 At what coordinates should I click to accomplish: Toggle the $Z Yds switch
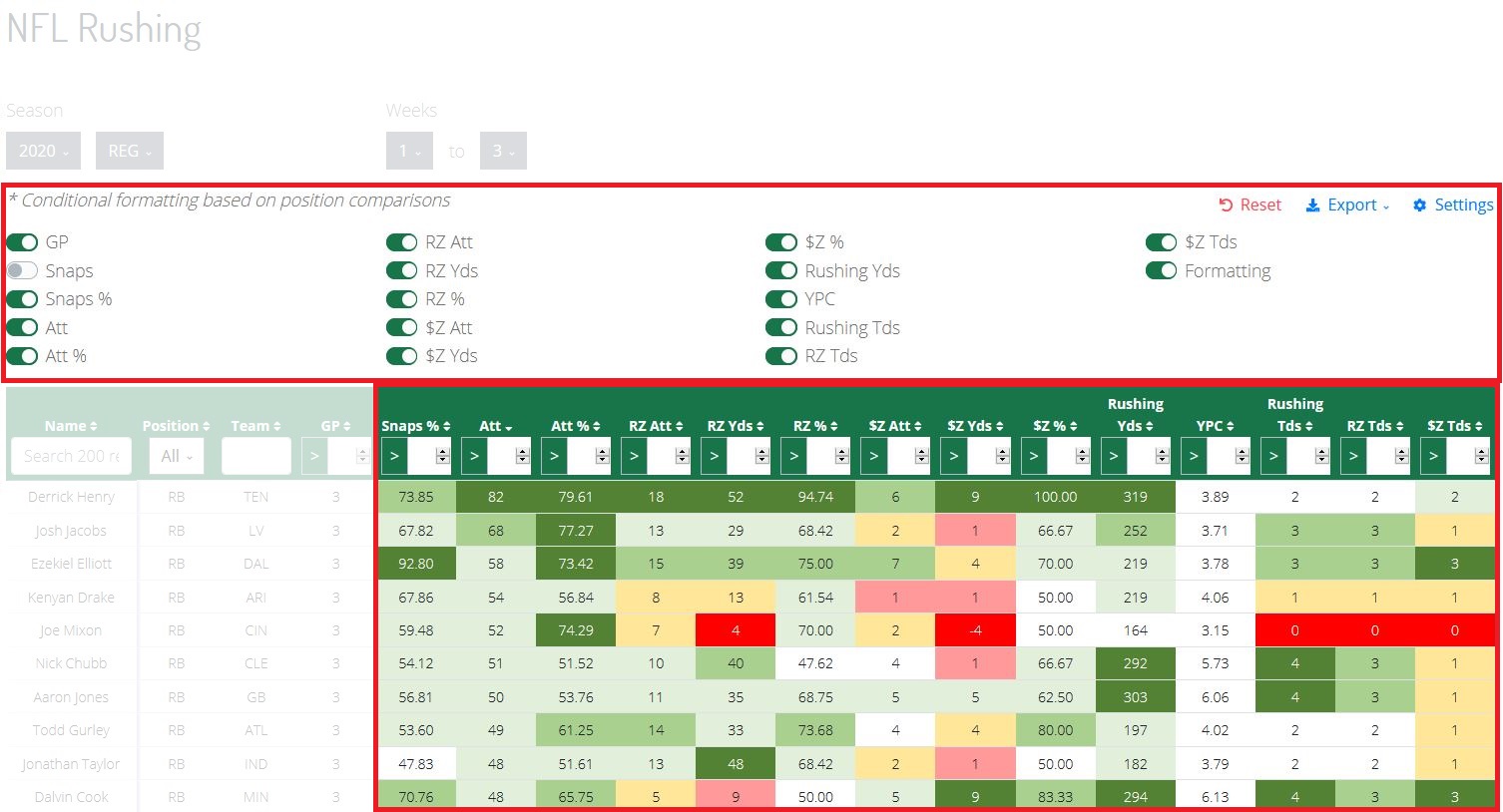(x=401, y=356)
